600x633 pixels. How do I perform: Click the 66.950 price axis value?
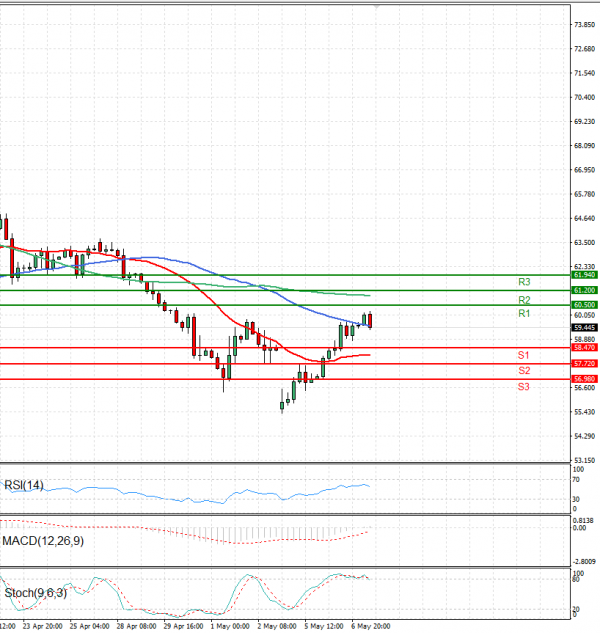pos(584,170)
